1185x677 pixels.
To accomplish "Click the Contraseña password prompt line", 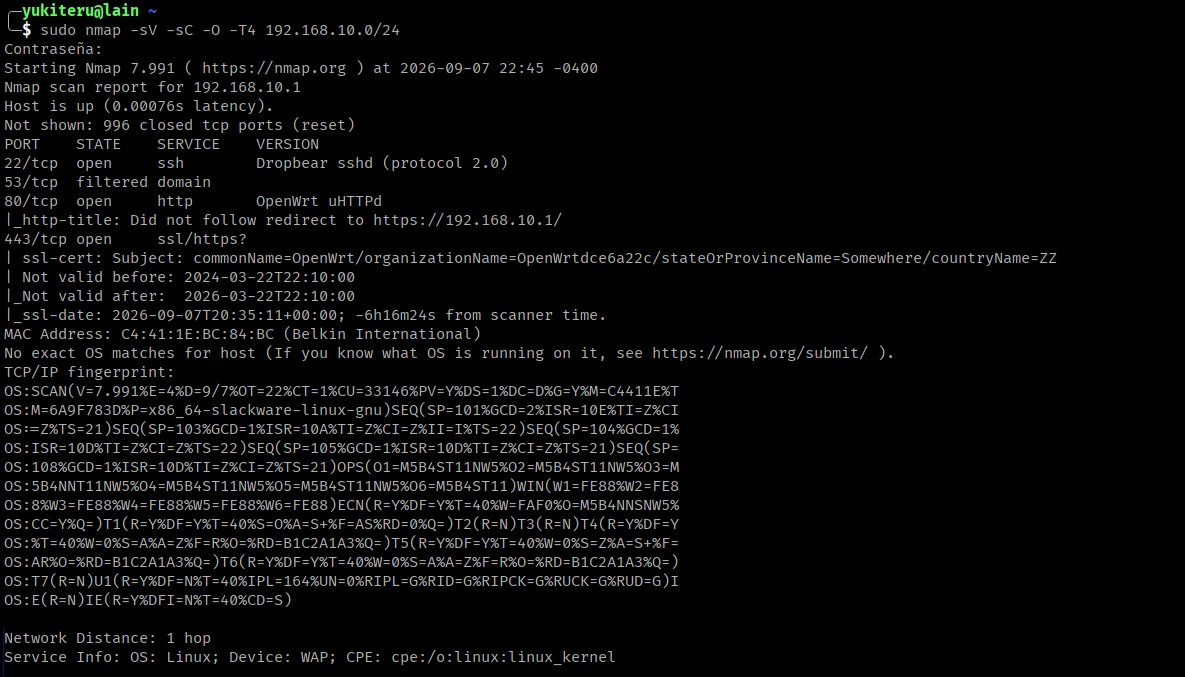I will 53,49.
